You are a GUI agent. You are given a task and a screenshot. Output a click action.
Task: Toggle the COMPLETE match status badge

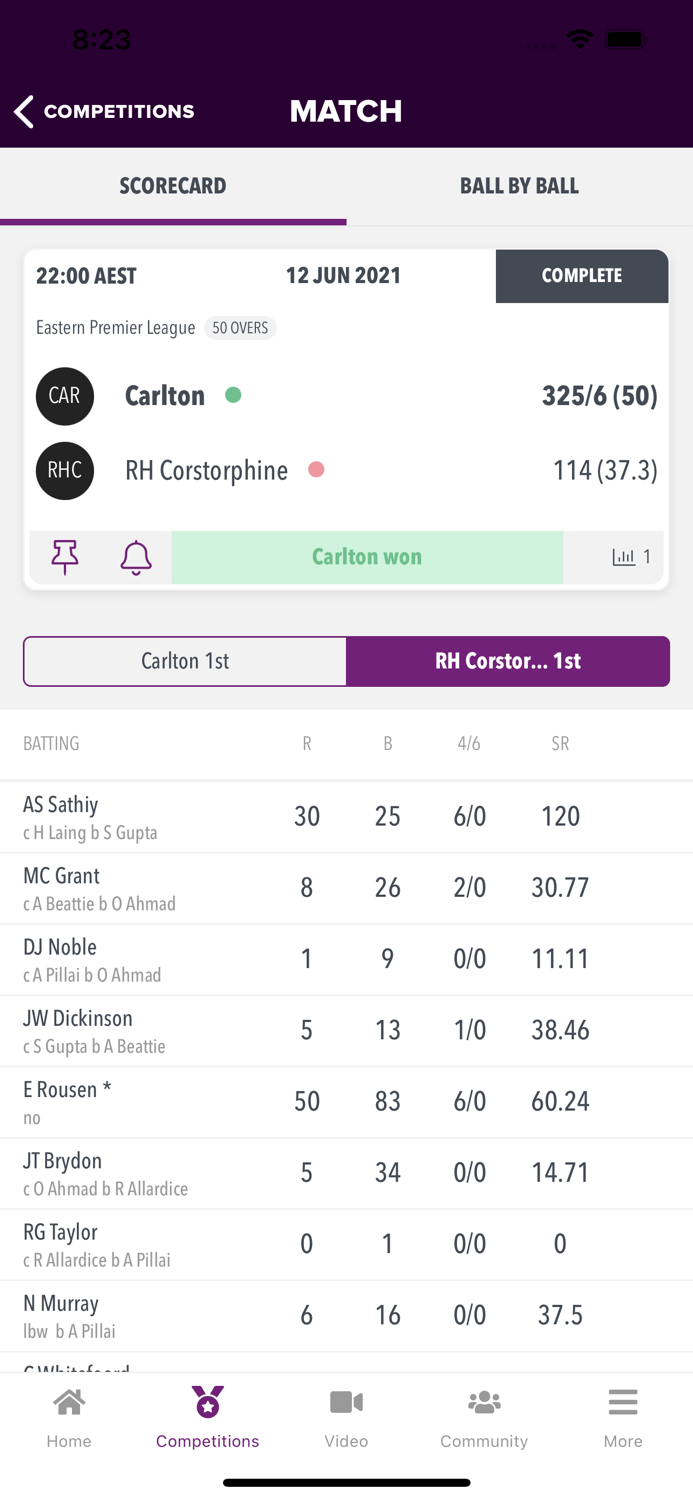point(582,276)
